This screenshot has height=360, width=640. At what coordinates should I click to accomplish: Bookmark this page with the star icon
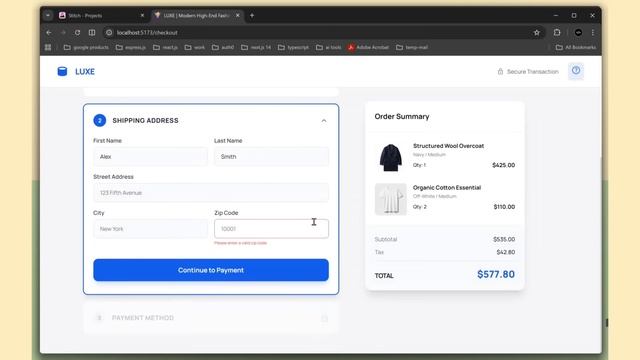(x=537, y=33)
